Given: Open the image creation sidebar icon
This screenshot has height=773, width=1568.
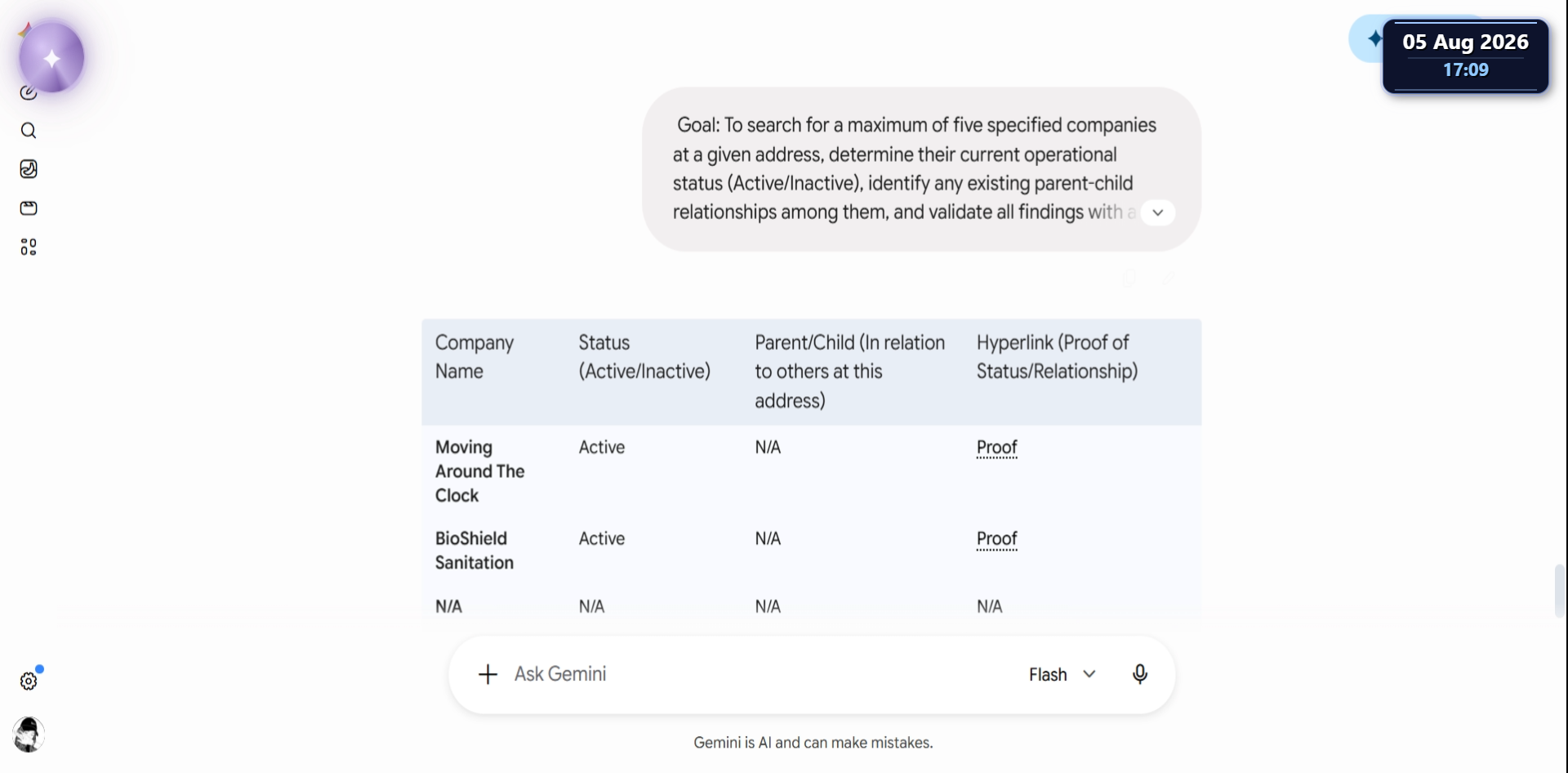Looking at the screenshot, I should point(29,169).
